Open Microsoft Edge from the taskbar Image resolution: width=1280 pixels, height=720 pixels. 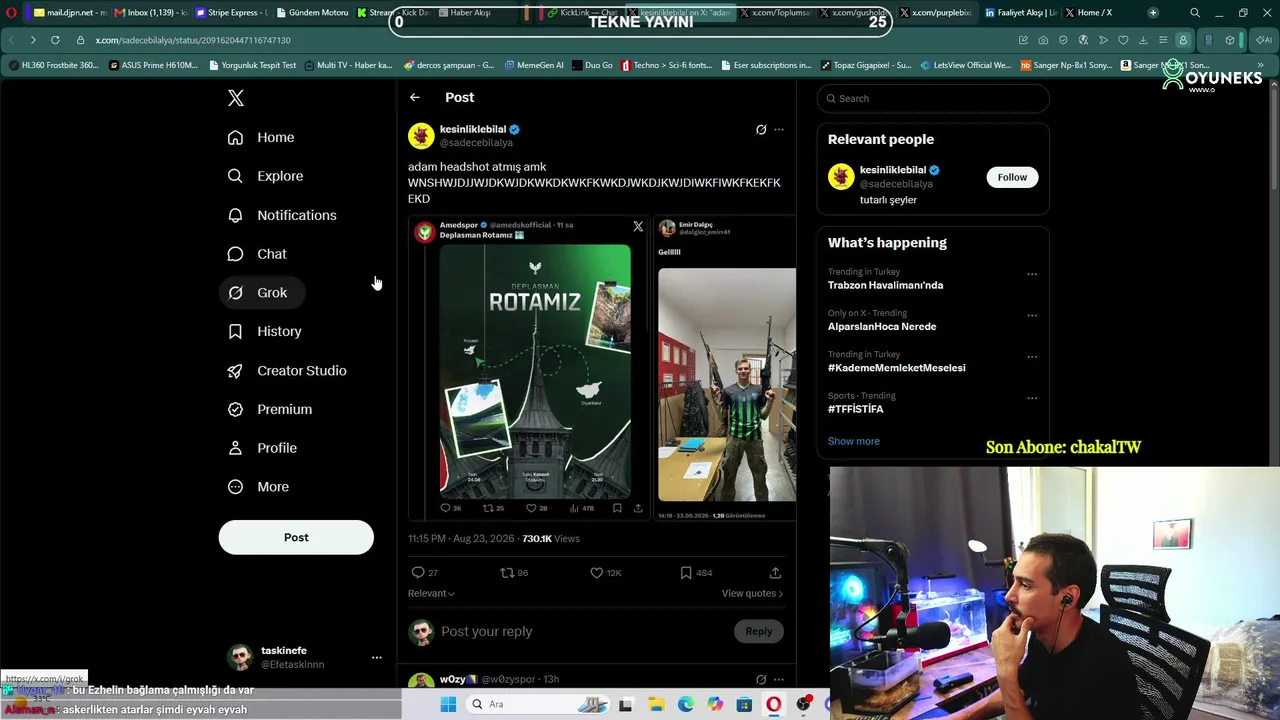(685, 704)
